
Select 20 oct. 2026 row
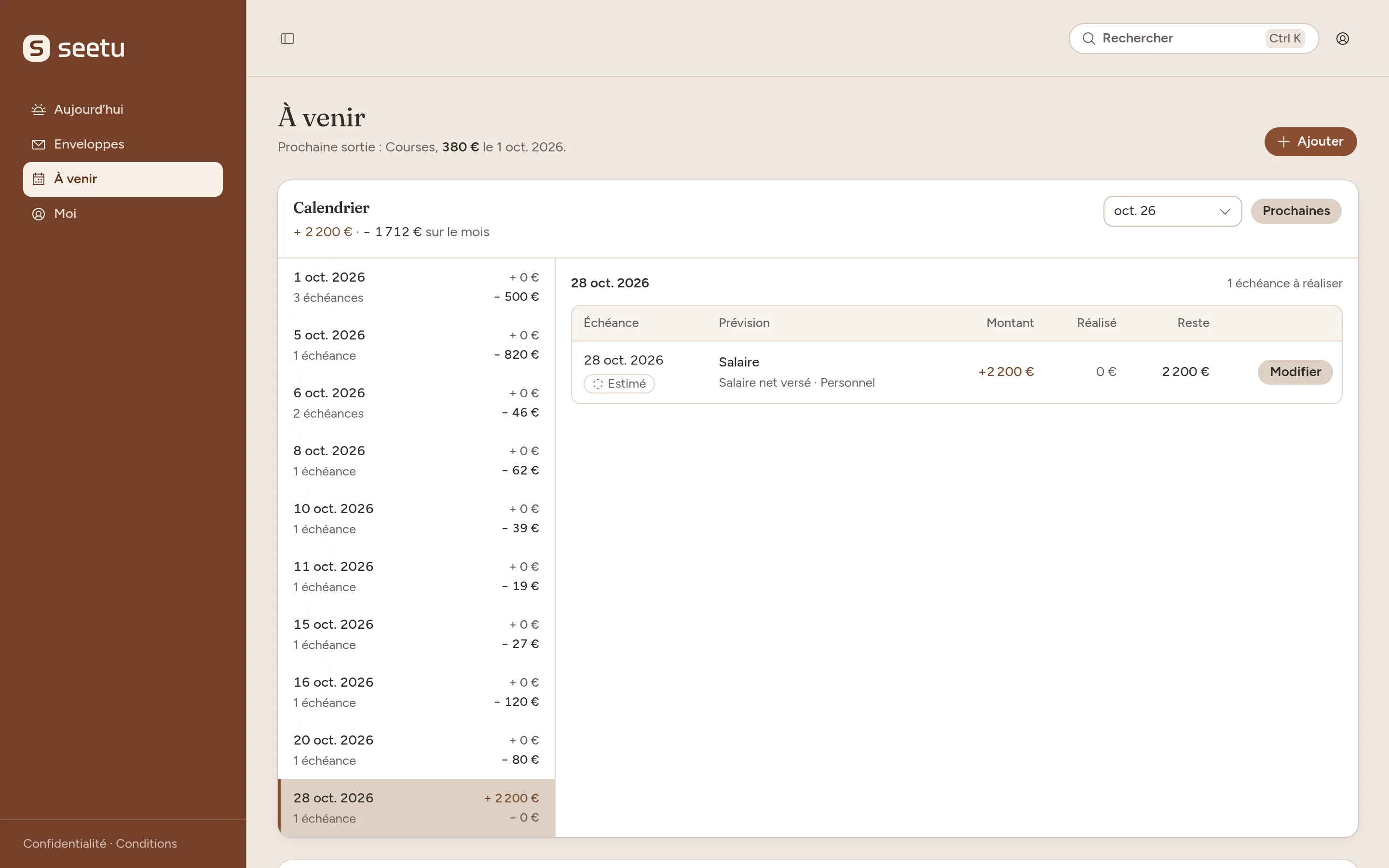[x=416, y=751]
